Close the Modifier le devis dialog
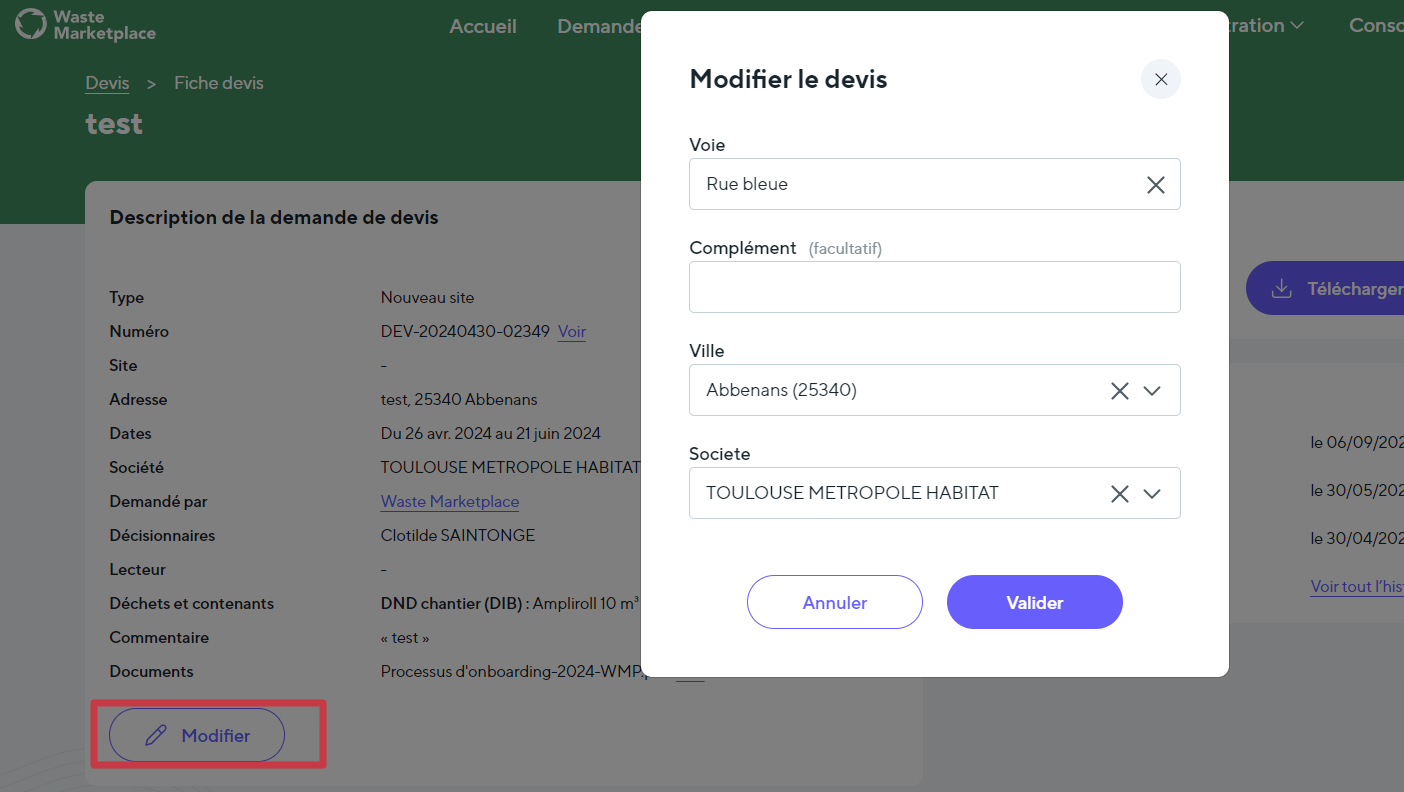The height and width of the screenshot is (792, 1404). [1160, 80]
